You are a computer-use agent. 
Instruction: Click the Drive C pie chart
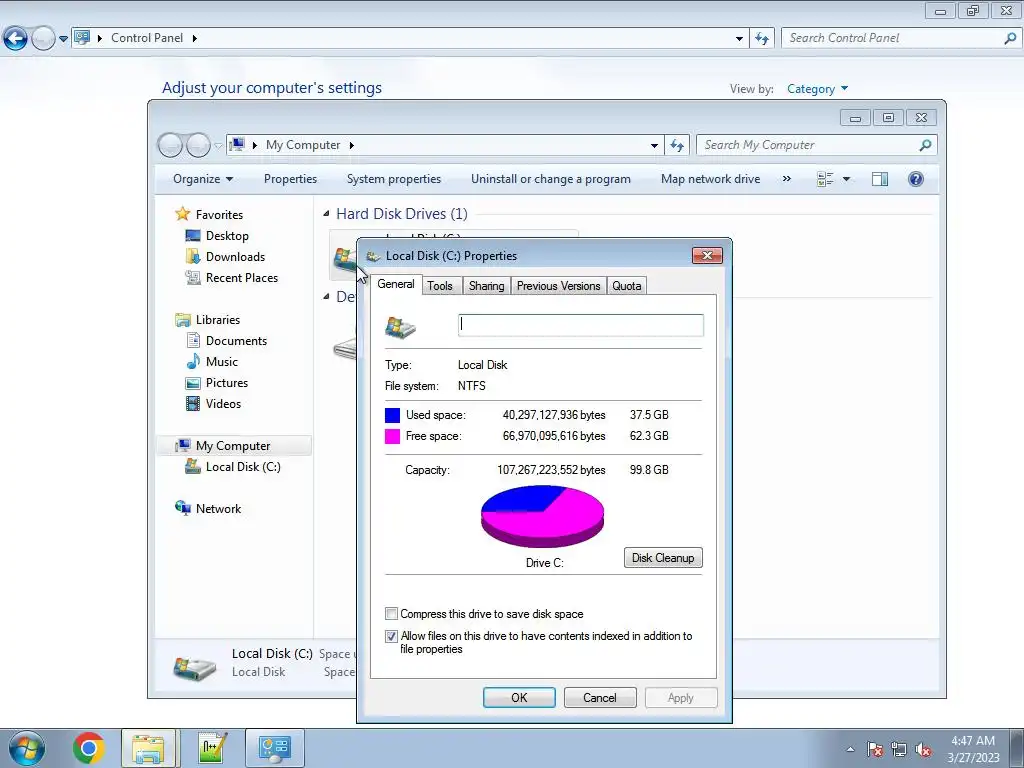(x=542, y=517)
